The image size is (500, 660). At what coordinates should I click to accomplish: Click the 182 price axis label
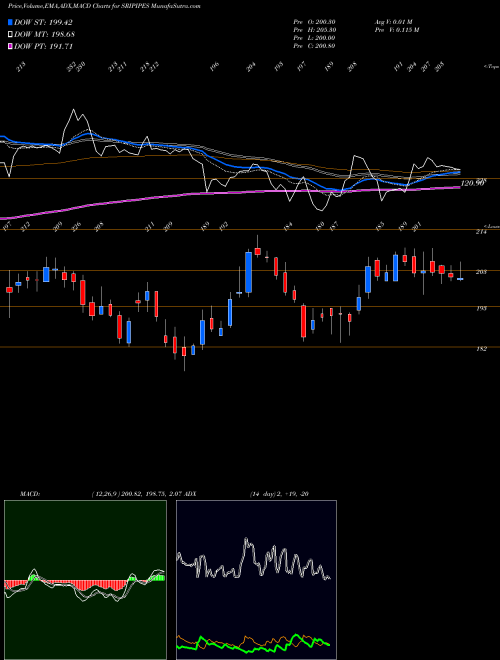(481, 349)
